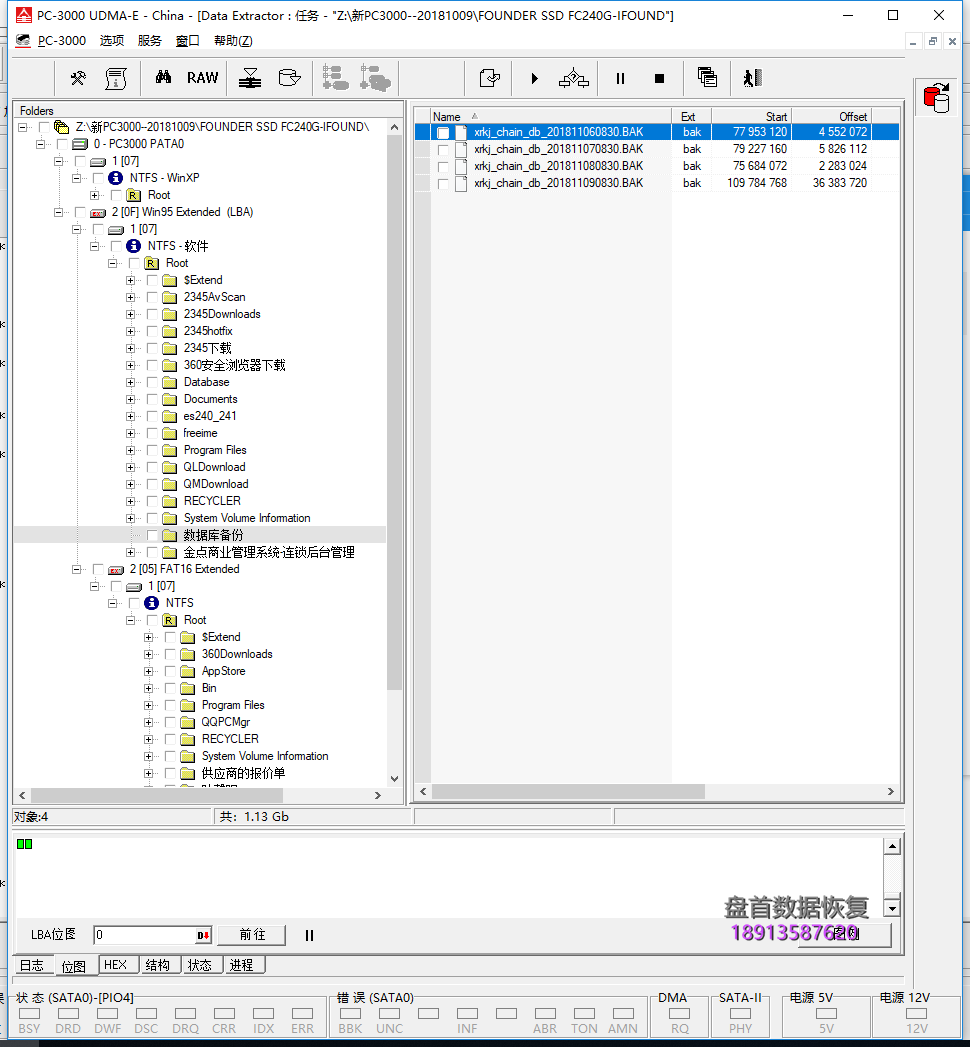Click the 2 [0F] Win95 Extended partition icon
970x1047 pixels.
point(98,212)
